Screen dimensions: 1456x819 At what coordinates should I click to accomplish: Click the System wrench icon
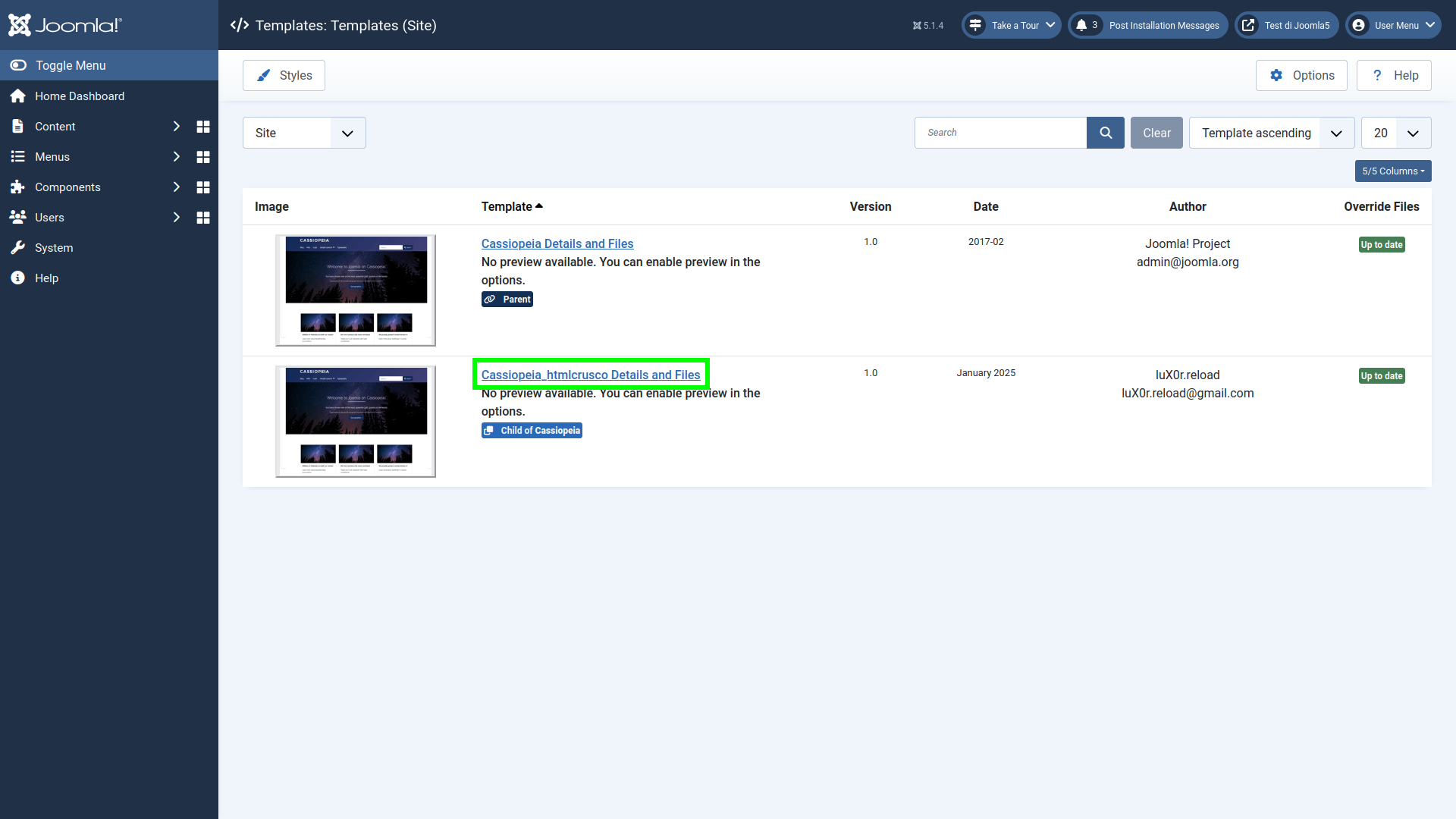(x=17, y=247)
